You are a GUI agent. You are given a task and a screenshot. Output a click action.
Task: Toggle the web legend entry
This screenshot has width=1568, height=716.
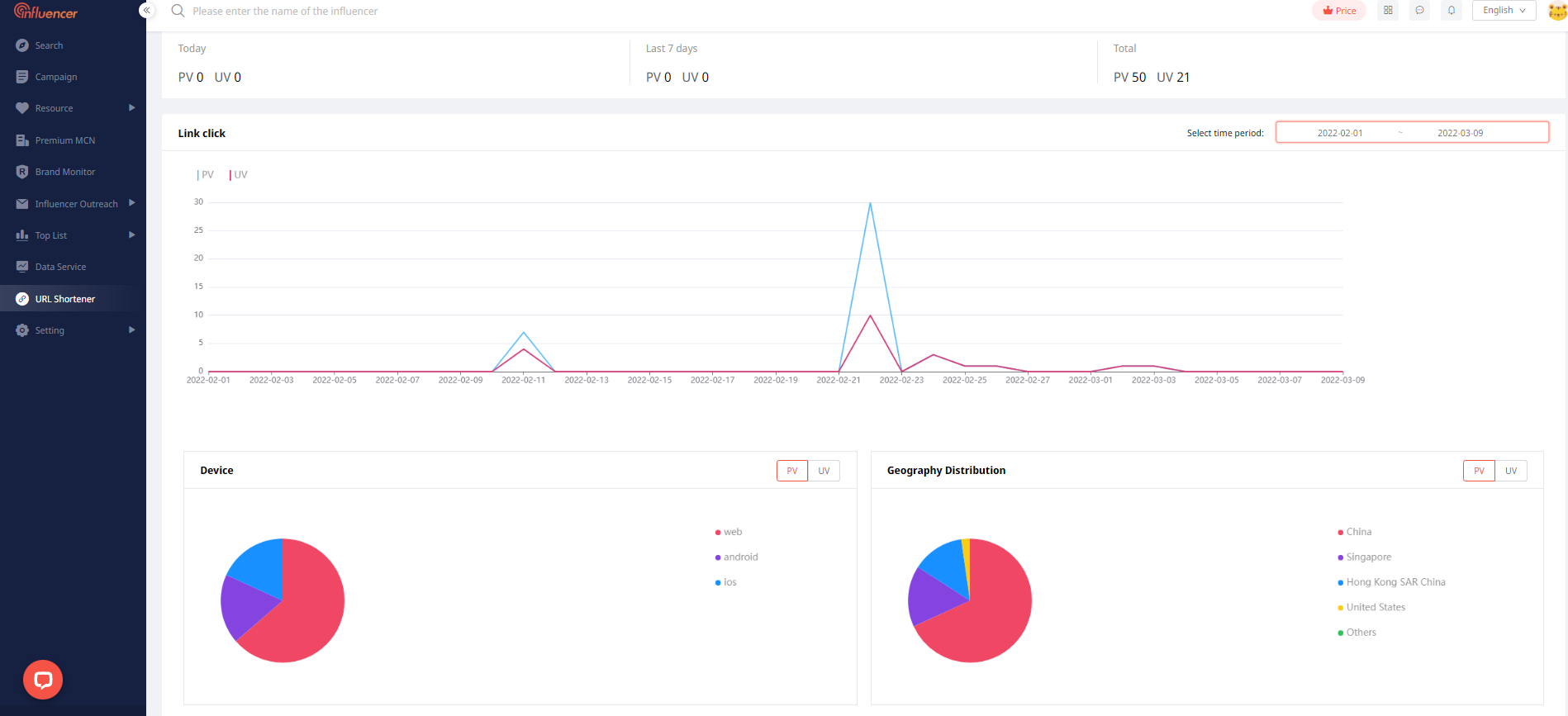[729, 532]
